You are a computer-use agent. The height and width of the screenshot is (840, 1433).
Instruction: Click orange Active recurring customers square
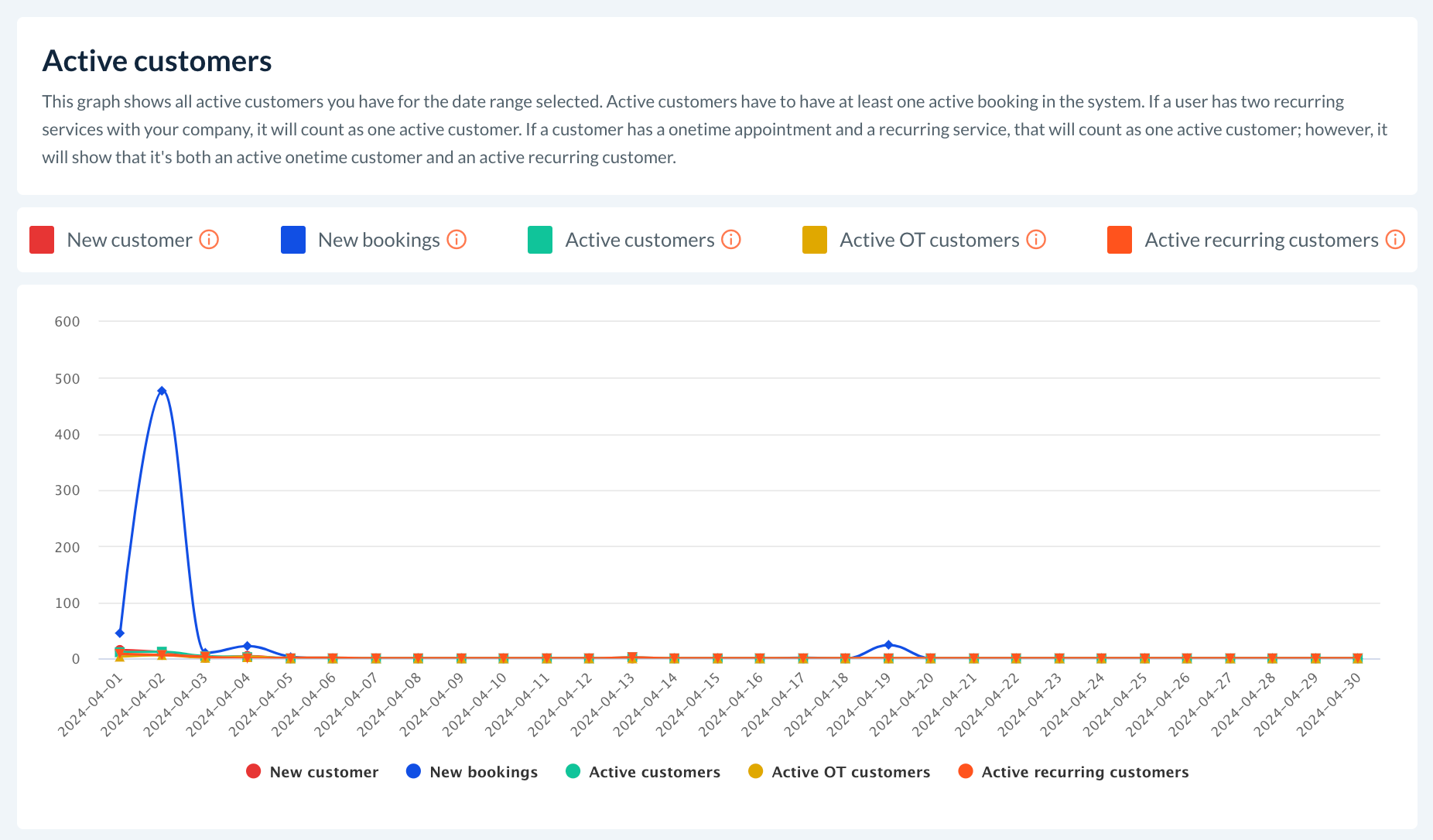point(1120,240)
